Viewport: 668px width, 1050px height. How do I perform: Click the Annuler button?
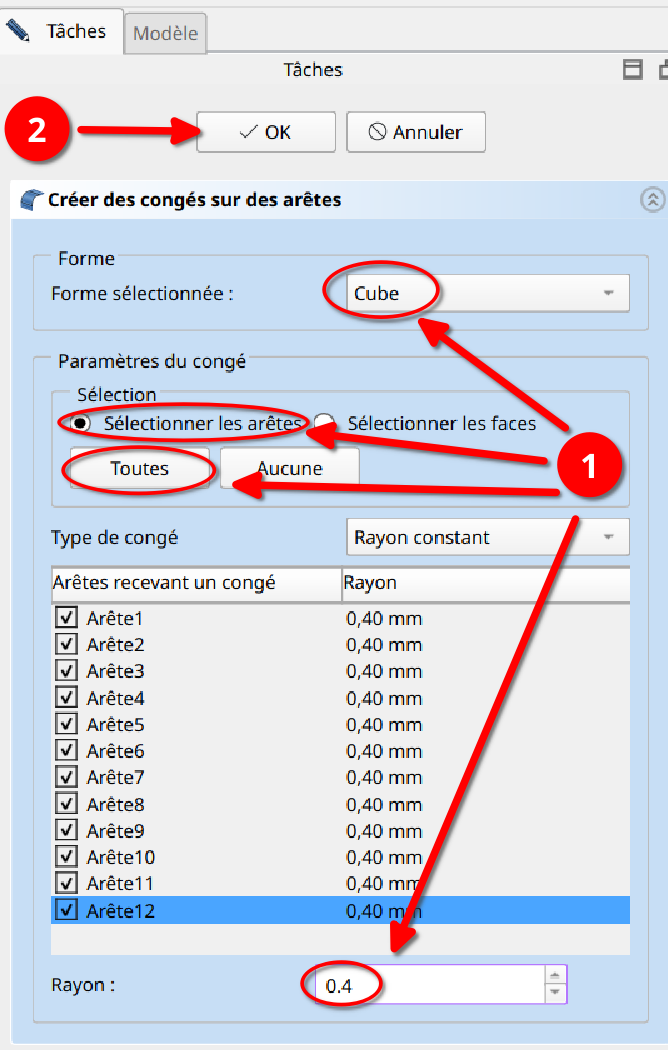point(416,132)
